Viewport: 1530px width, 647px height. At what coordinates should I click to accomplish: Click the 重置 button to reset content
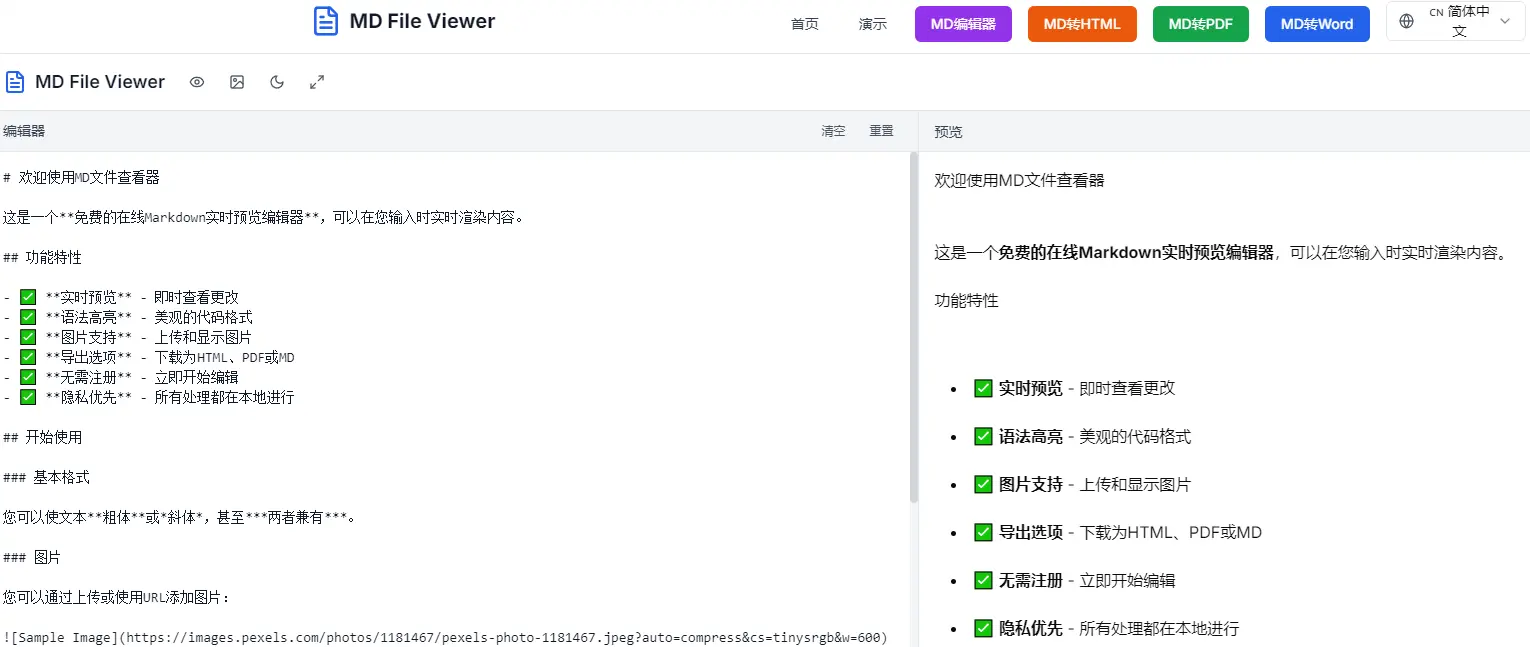[x=880, y=130]
